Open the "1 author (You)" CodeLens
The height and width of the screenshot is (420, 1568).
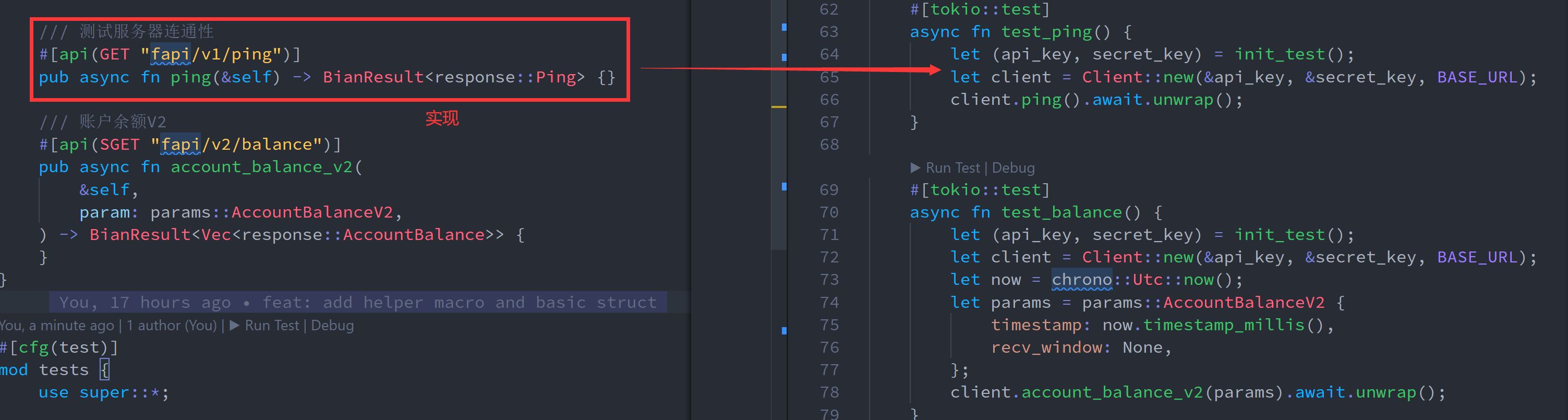[x=171, y=326]
